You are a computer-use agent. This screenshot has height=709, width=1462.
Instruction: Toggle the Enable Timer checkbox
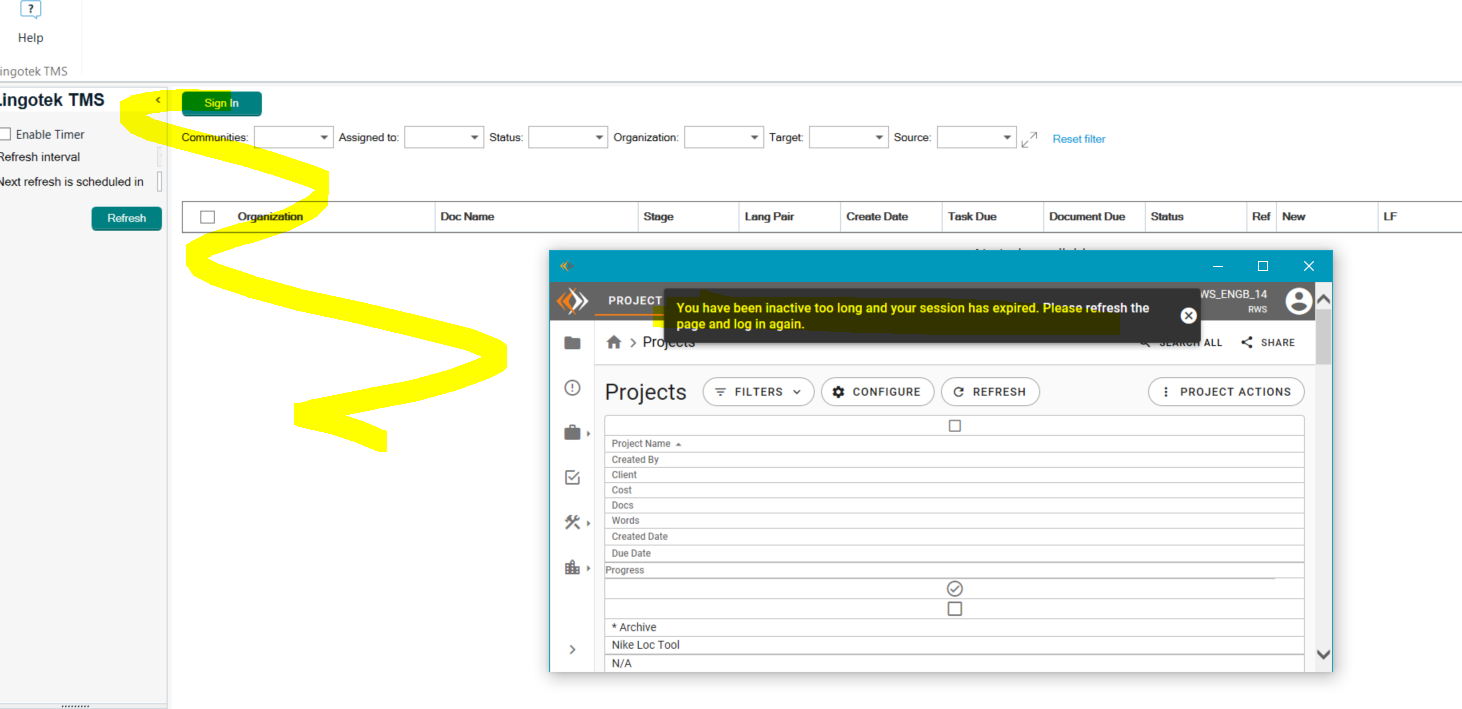(x=5, y=134)
